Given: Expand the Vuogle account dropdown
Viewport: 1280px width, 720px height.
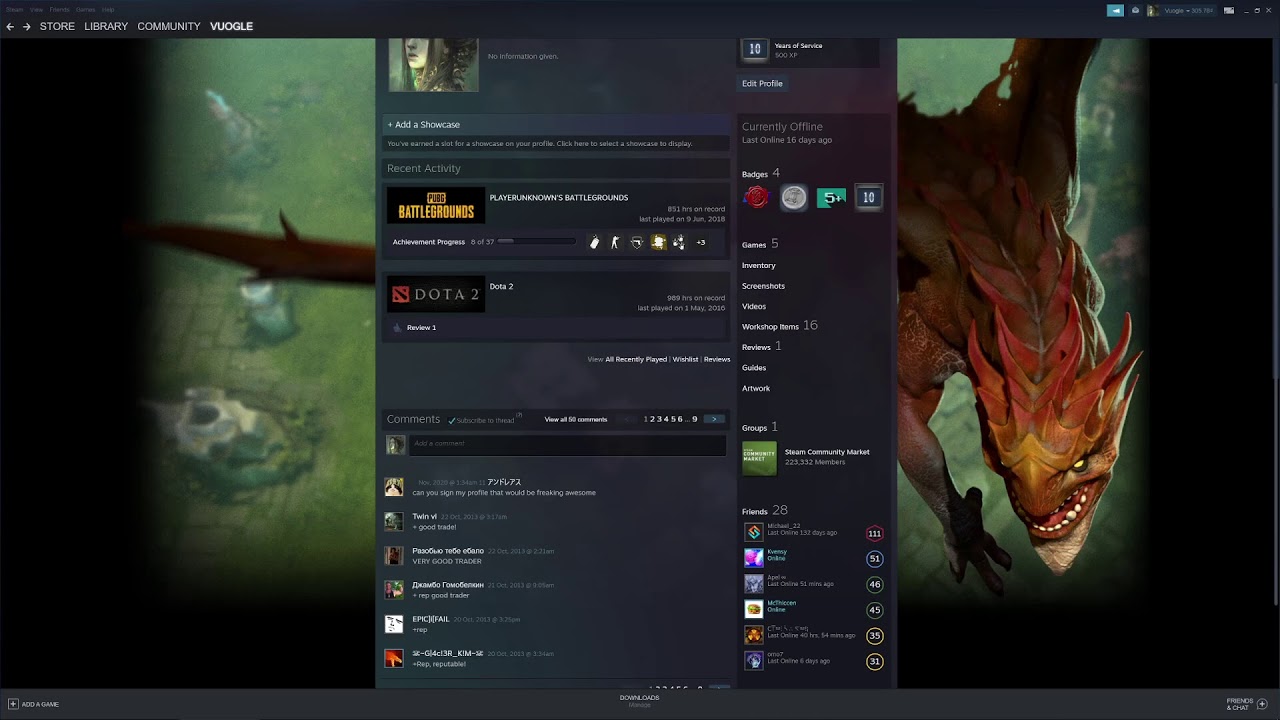Looking at the screenshot, I should tap(1187, 10).
